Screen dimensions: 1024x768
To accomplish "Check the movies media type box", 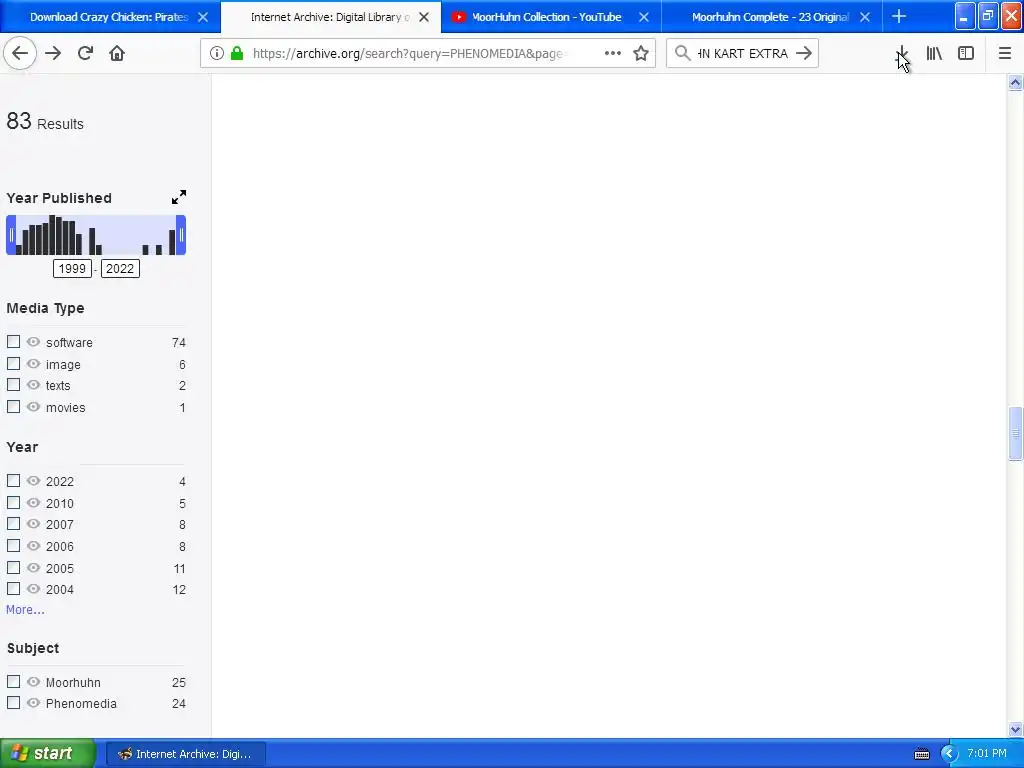I will tap(13, 407).
